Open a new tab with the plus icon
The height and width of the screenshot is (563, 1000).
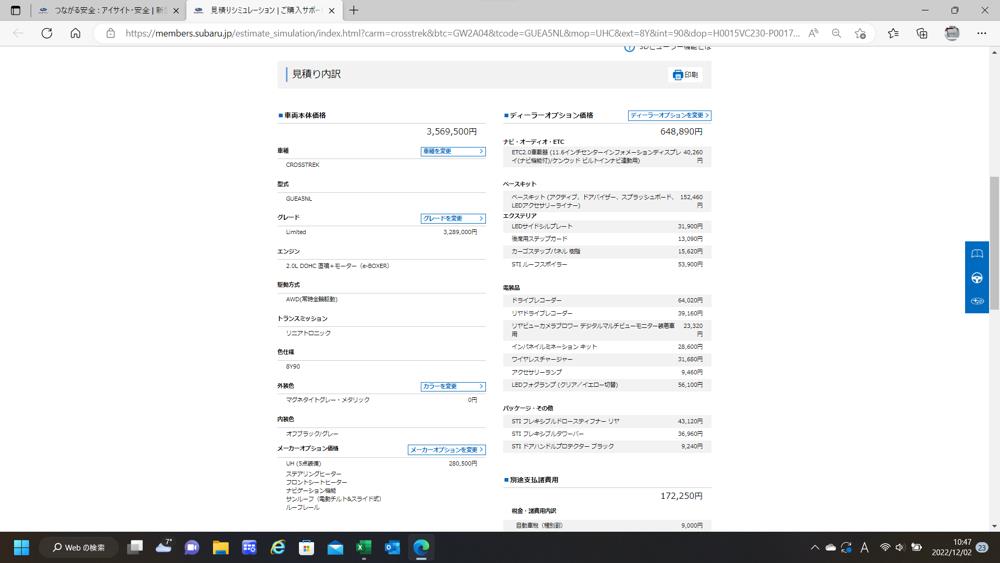353,10
